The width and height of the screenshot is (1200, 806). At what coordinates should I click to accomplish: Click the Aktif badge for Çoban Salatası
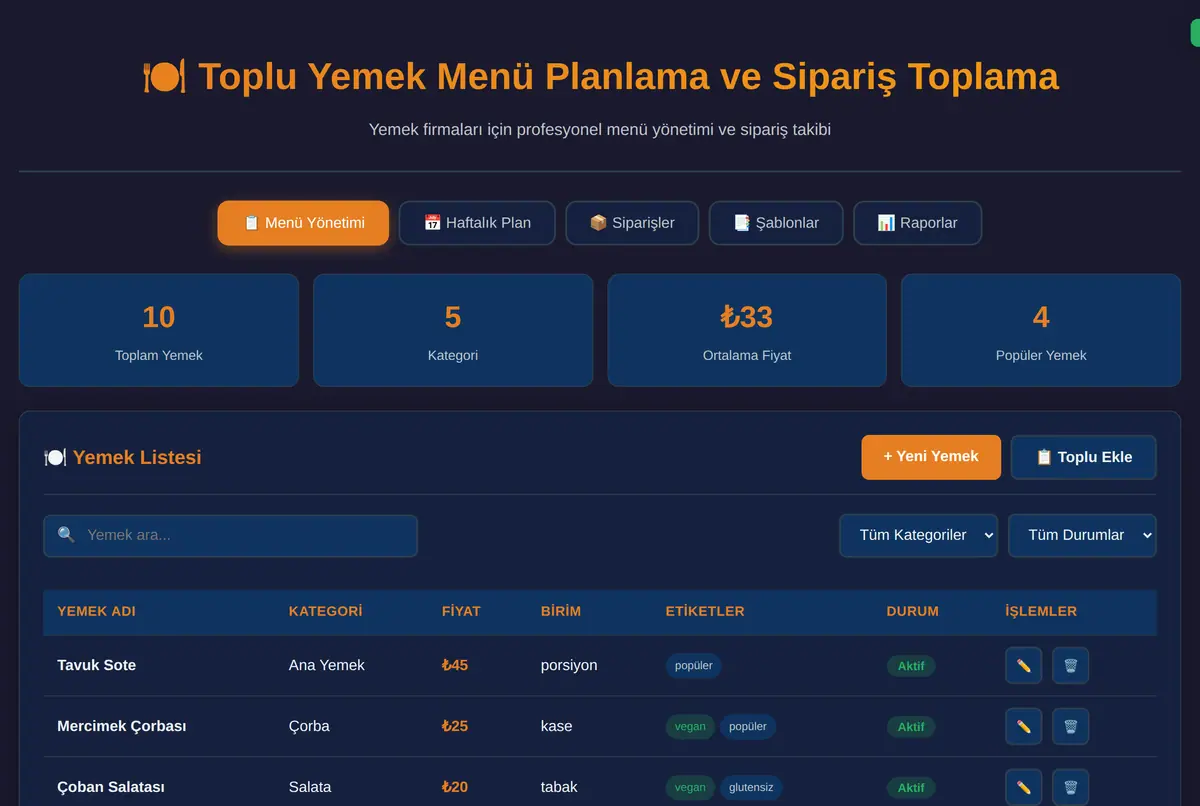[x=911, y=788]
